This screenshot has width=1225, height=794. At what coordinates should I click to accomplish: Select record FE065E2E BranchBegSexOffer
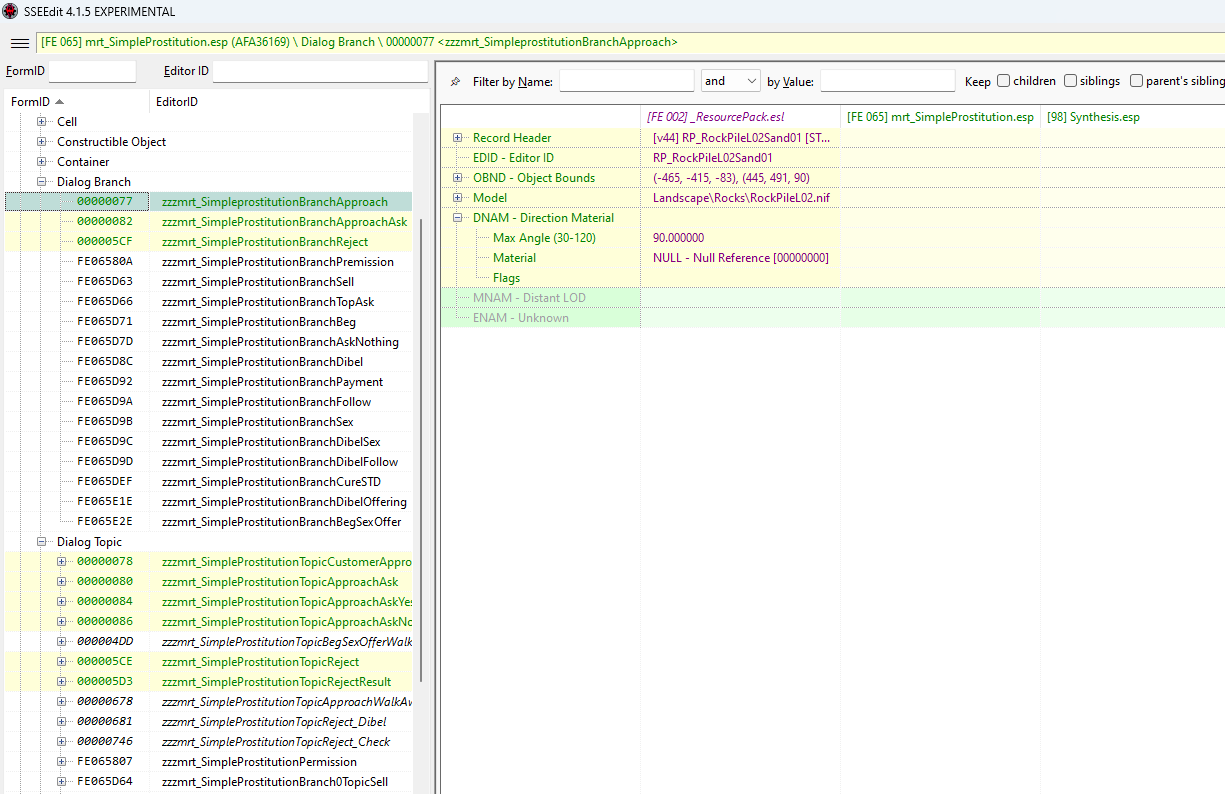[x=208, y=522]
